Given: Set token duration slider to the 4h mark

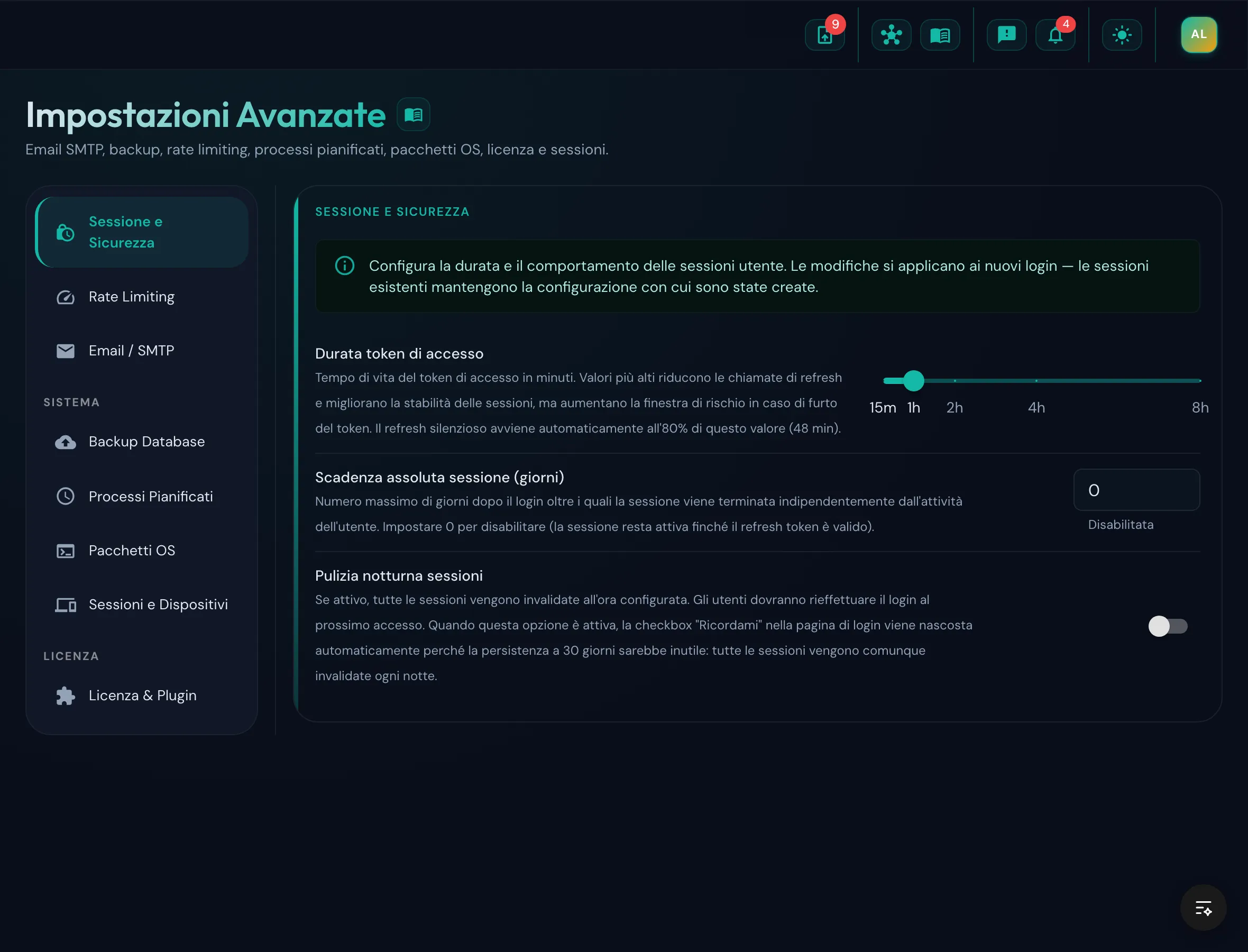Looking at the screenshot, I should click(x=1036, y=381).
